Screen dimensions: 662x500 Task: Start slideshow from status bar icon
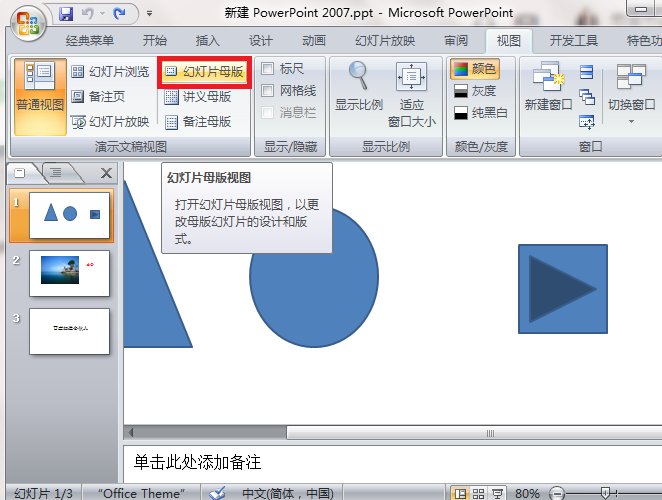497,493
